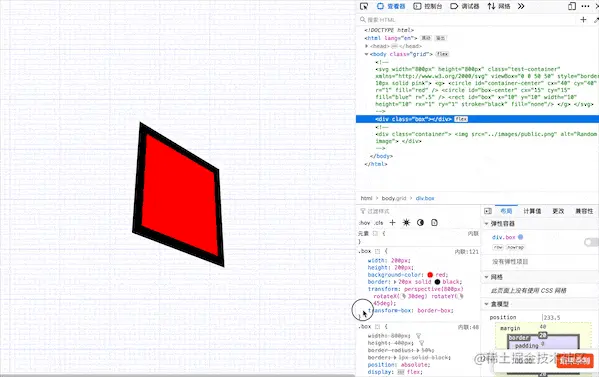Image resolution: width=599 pixels, height=377 pixels.
Task: Switch to the 网络 Network tab
Action: 499,6
